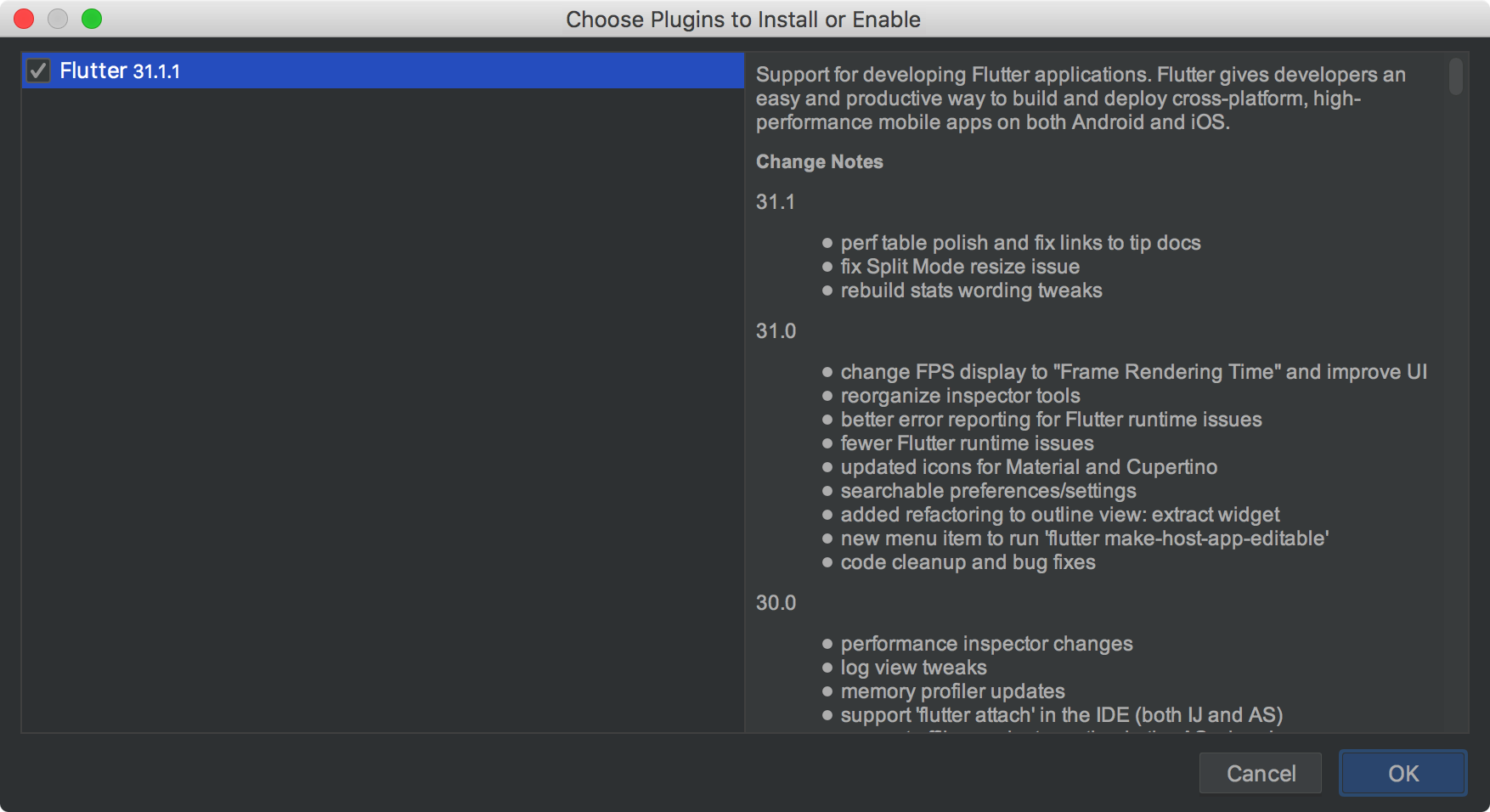Click the 30.0 version heading
Viewport: 1490px width, 812px height.
pyautogui.click(x=776, y=603)
